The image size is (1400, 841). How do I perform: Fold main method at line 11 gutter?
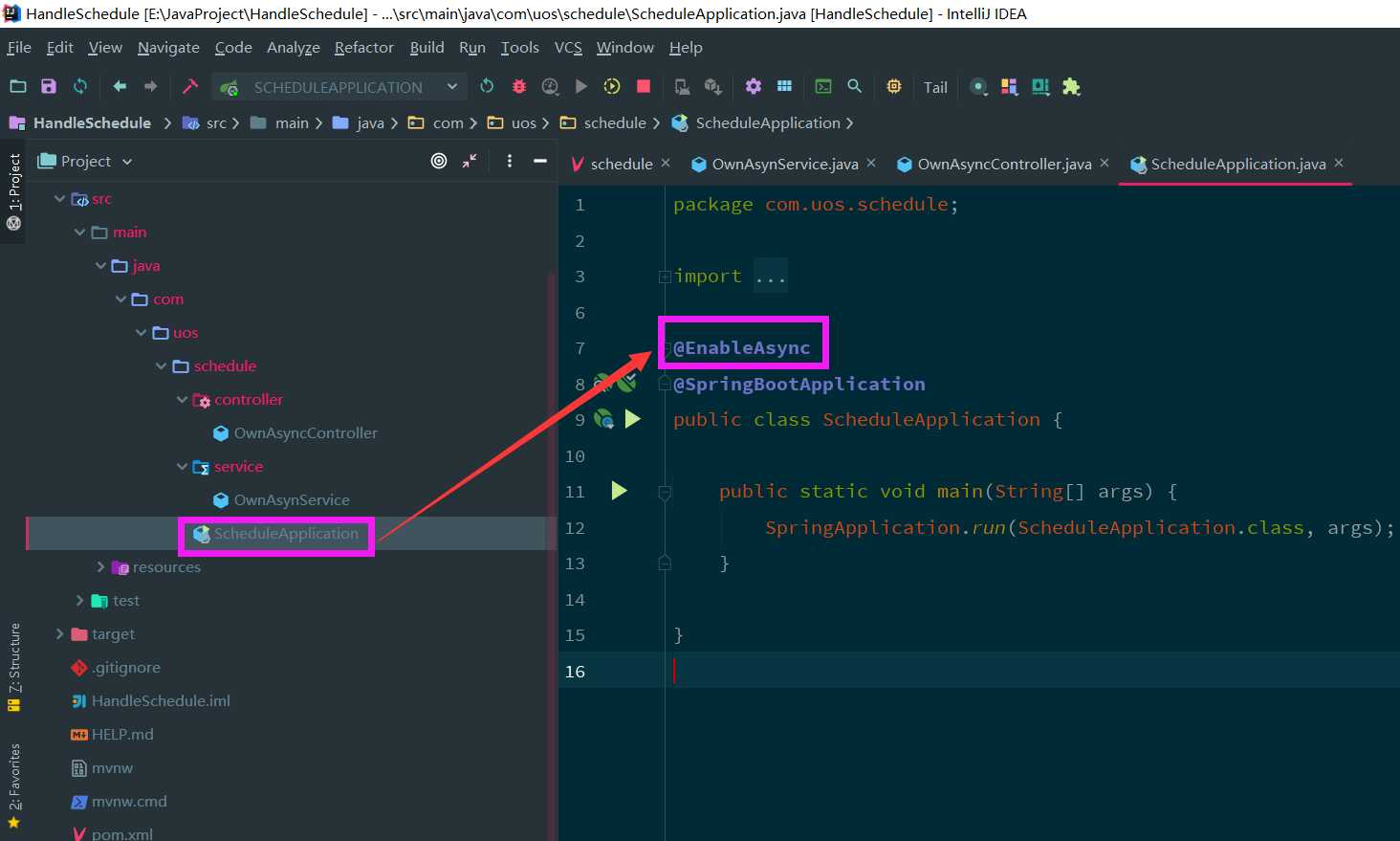(665, 493)
